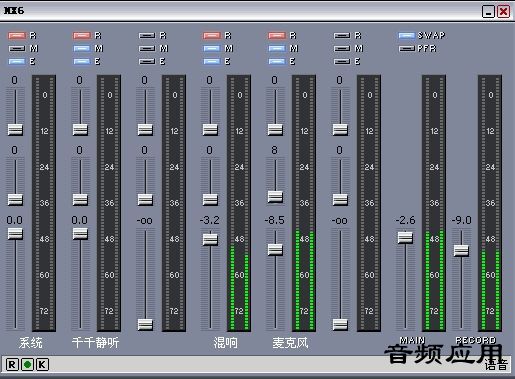
Task: Toggle the SWAP indicator button
Action: pos(407,36)
